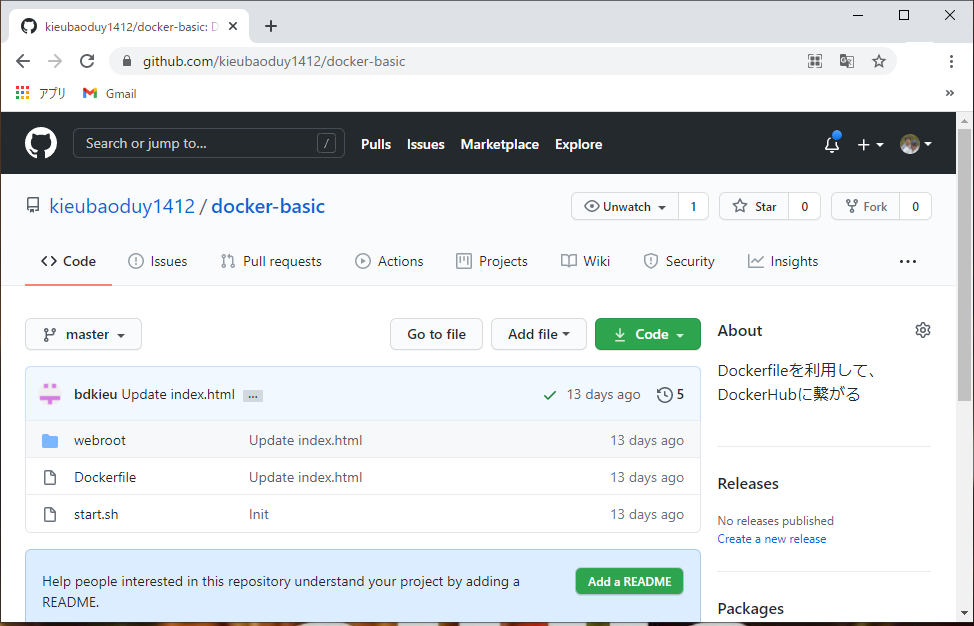Switch to the Issues tab
Screen dimensions: 974x626
click(x=158, y=261)
